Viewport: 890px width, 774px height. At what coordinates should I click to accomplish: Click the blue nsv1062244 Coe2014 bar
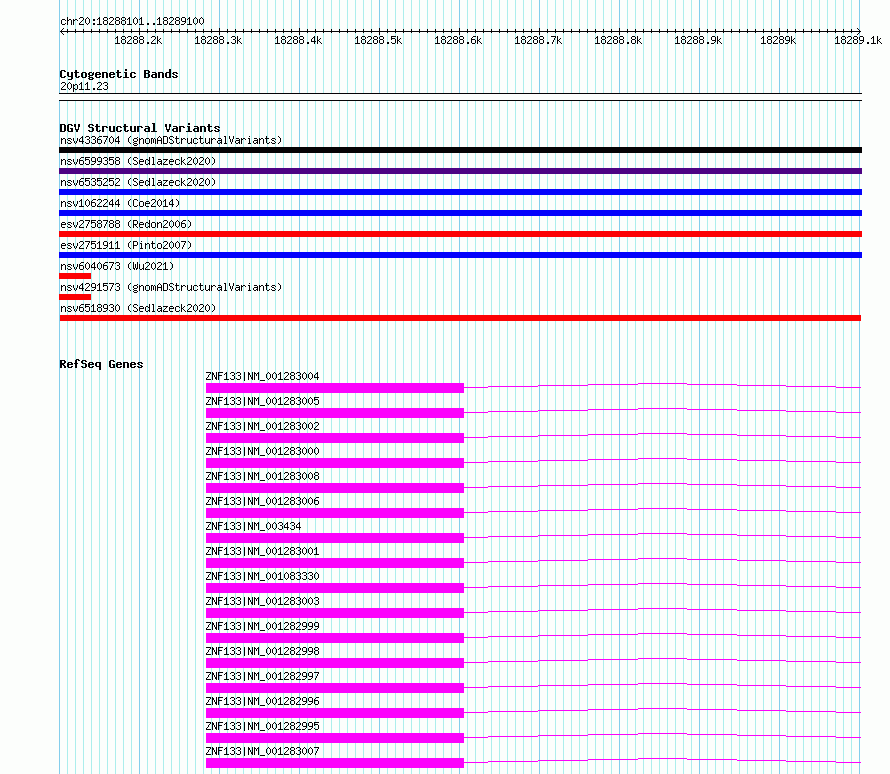[460, 213]
